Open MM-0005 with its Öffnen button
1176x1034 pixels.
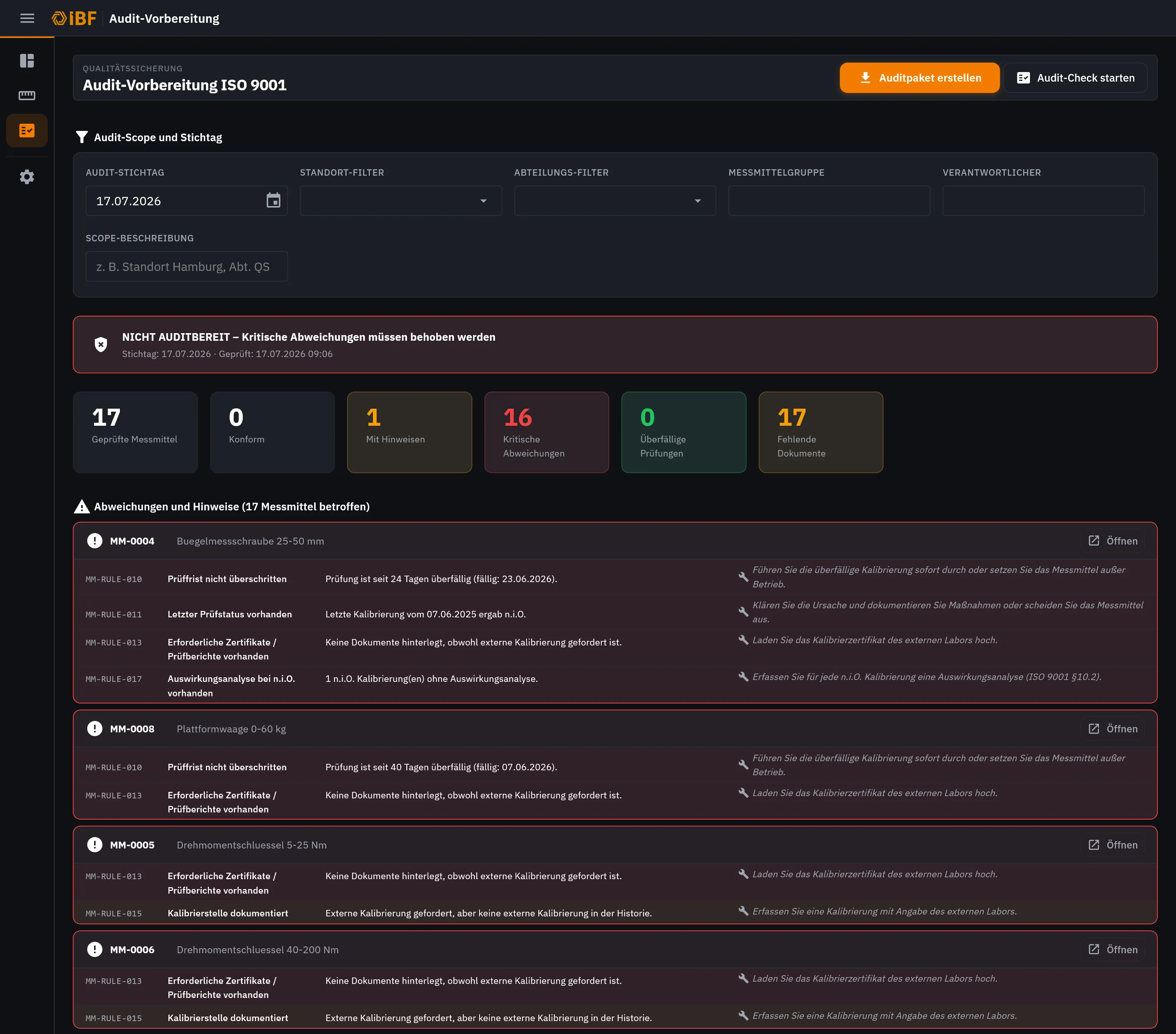1113,845
